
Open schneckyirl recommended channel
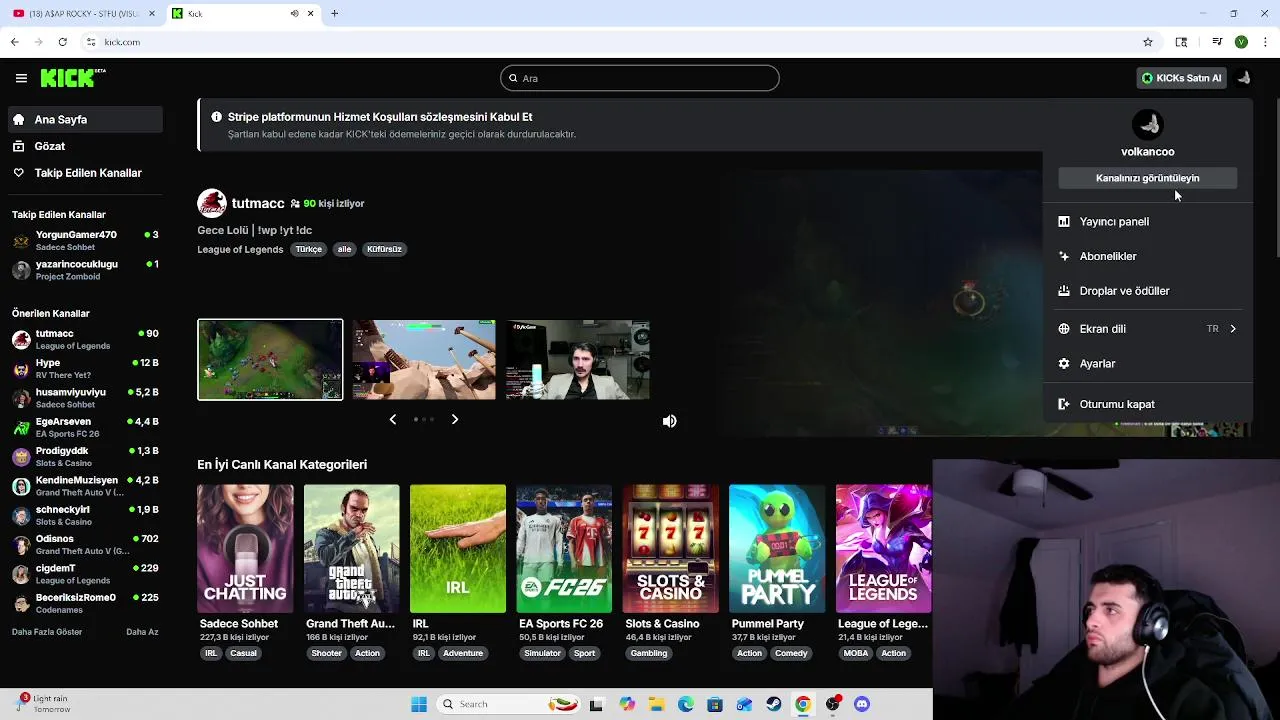point(84,515)
